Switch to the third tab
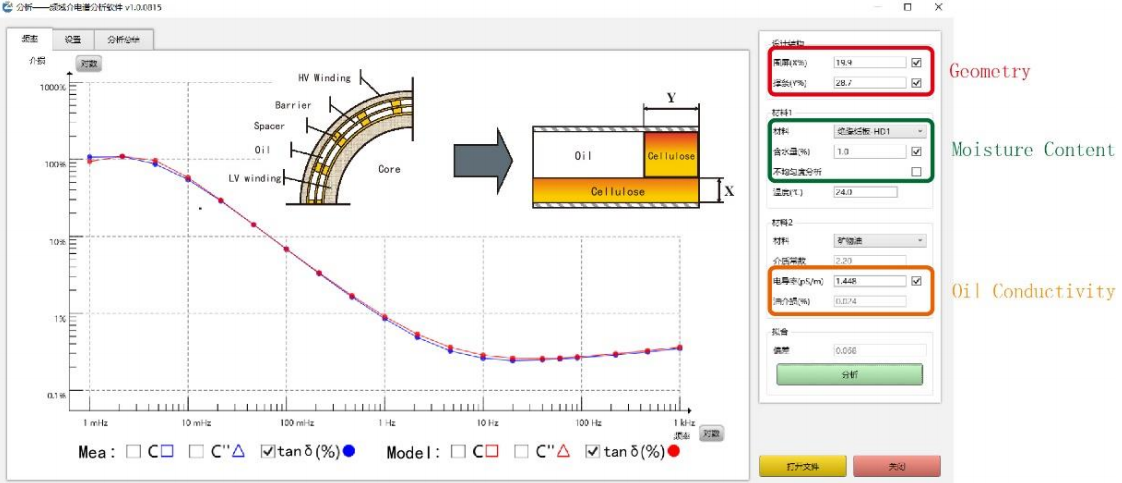 (123, 40)
